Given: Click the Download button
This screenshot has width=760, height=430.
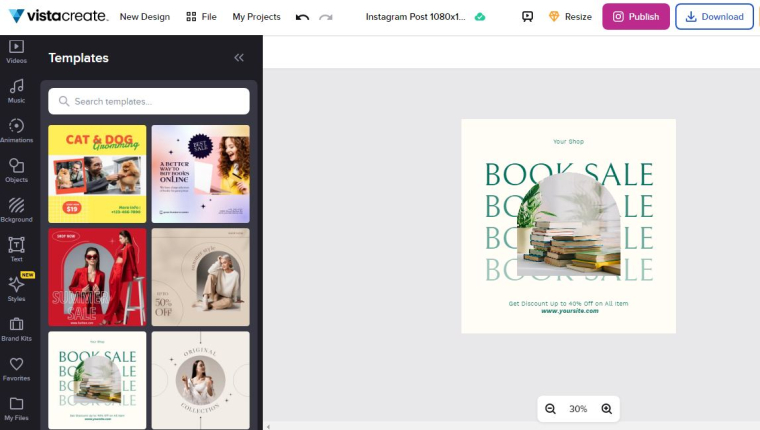Looking at the screenshot, I should 714,17.
